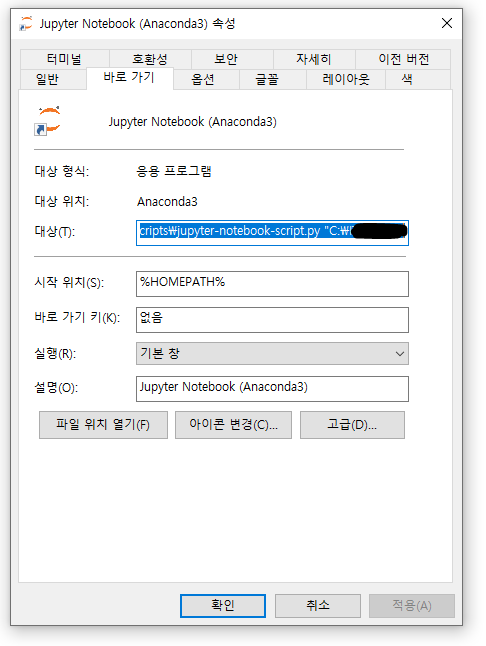
Task: Click the 대상 형식: label
Action: pos(62,171)
